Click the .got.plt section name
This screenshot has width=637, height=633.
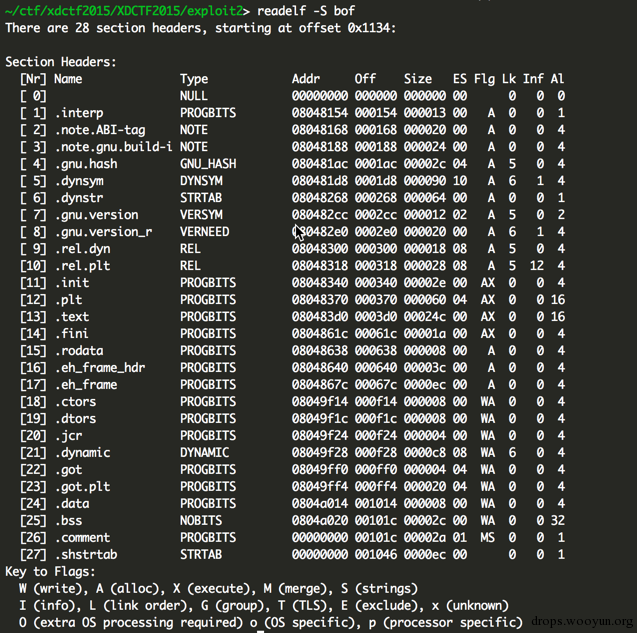click(x=82, y=486)
